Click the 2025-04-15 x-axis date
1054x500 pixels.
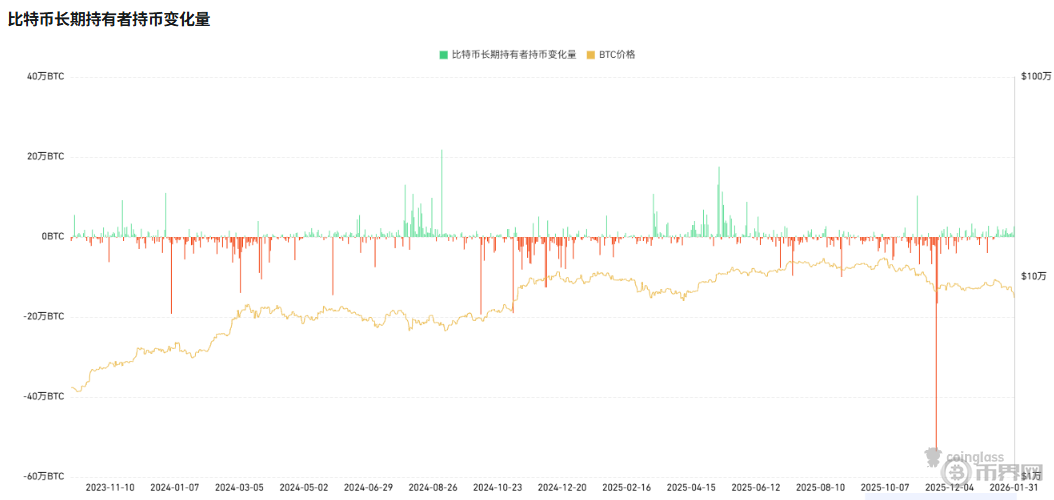pos(691,487)
